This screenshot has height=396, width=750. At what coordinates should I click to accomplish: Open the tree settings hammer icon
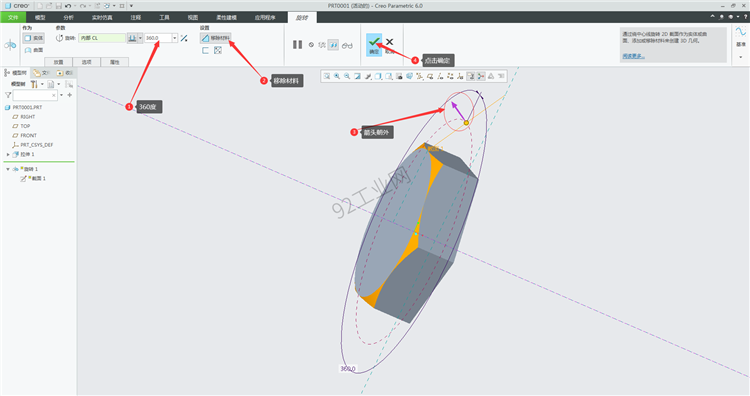pos(34,84)
